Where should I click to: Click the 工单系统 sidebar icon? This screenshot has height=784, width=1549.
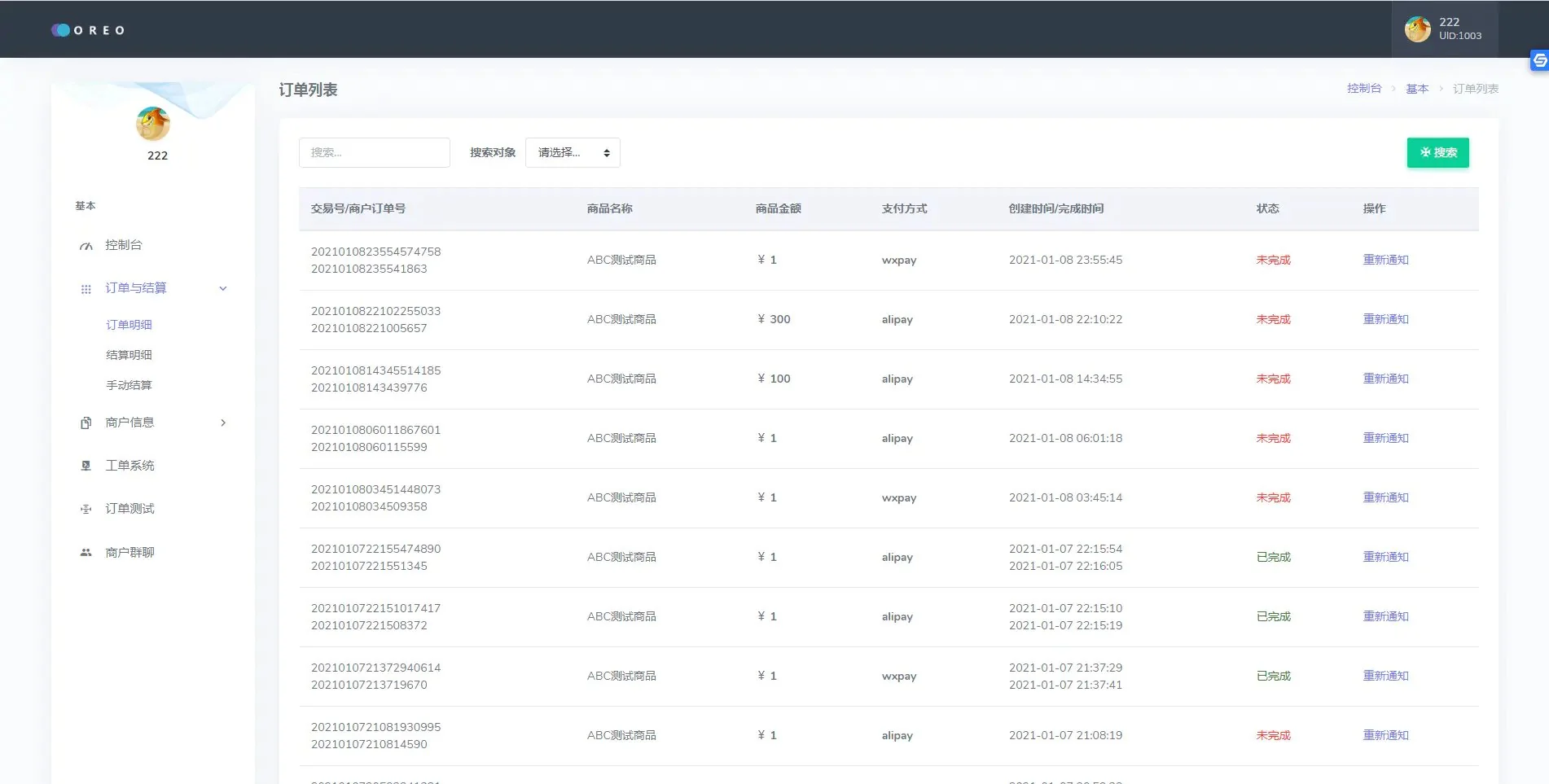click(86, 466)
